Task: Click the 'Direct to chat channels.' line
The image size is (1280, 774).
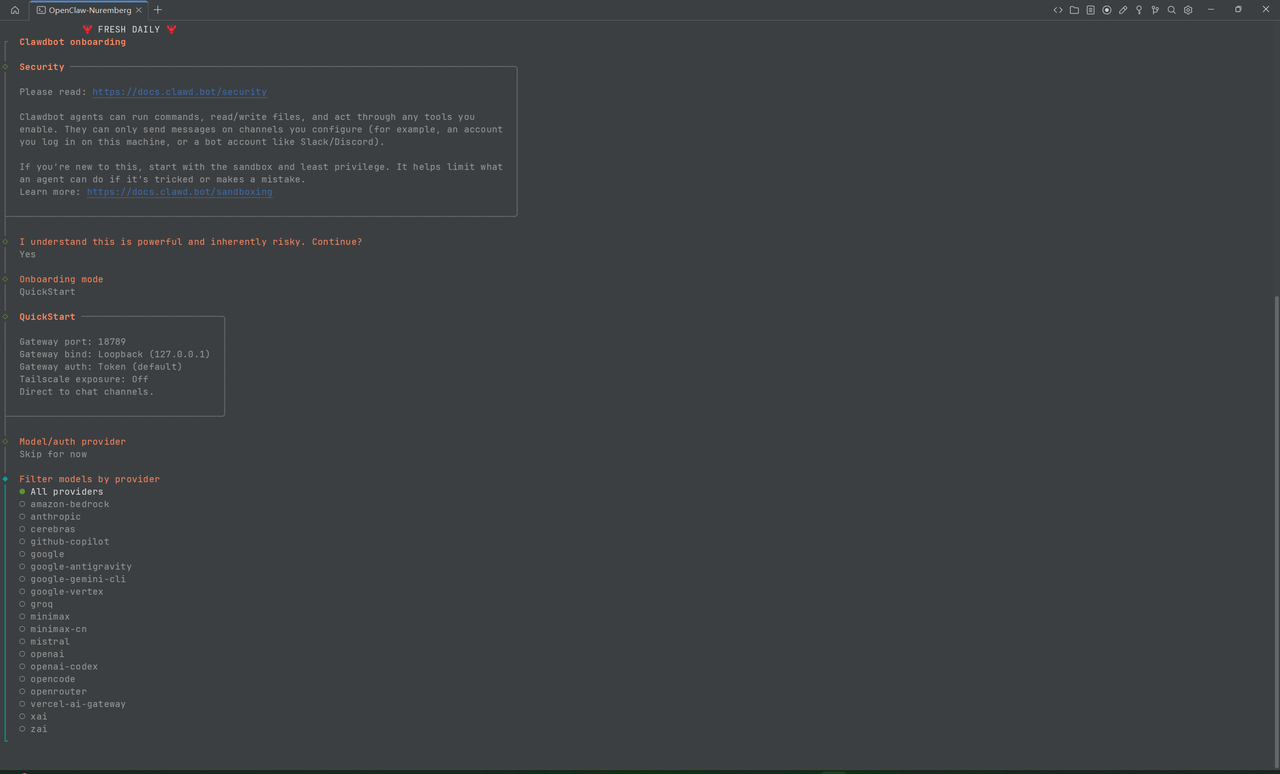Action: click(87, 392)
